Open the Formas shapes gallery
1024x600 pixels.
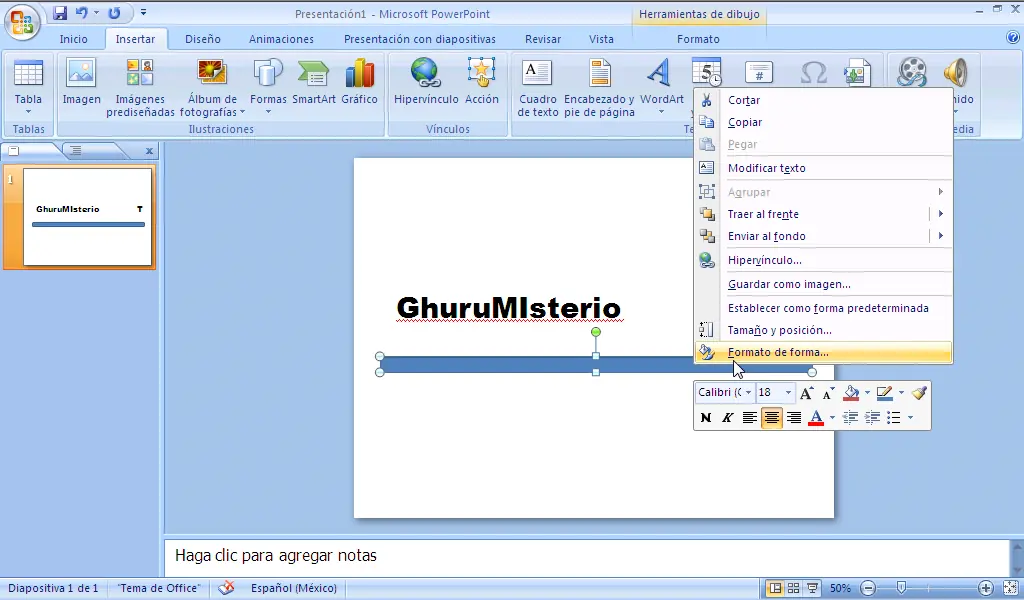pos(268,86)
